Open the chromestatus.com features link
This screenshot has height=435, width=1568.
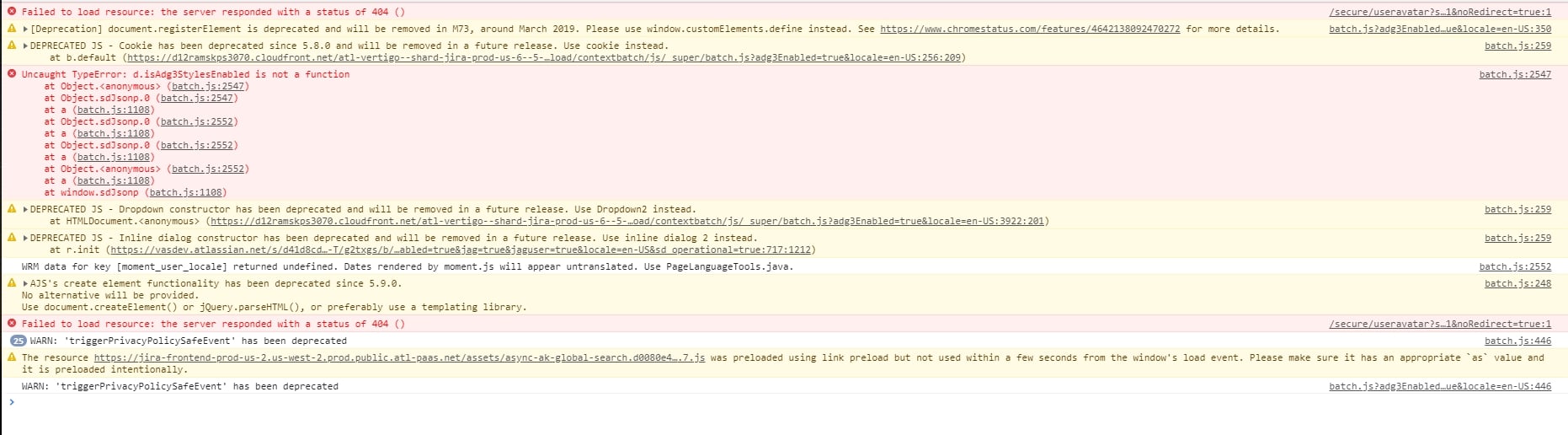[1030, 29]
